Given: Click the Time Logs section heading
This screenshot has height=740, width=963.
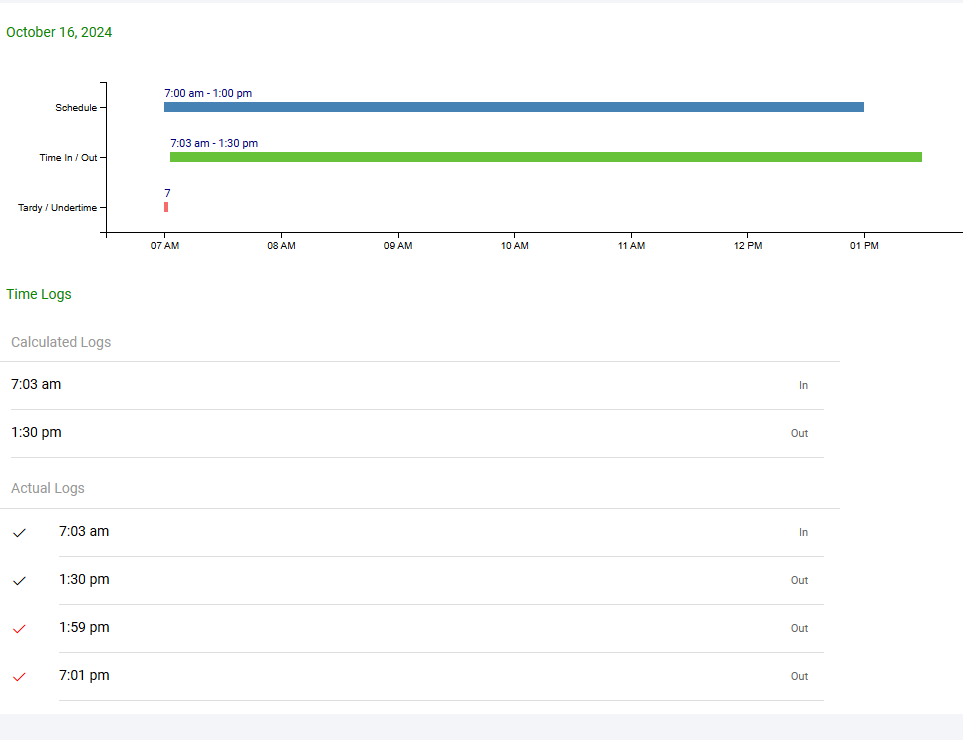Looking at the screenshot, I should [39, 294].
